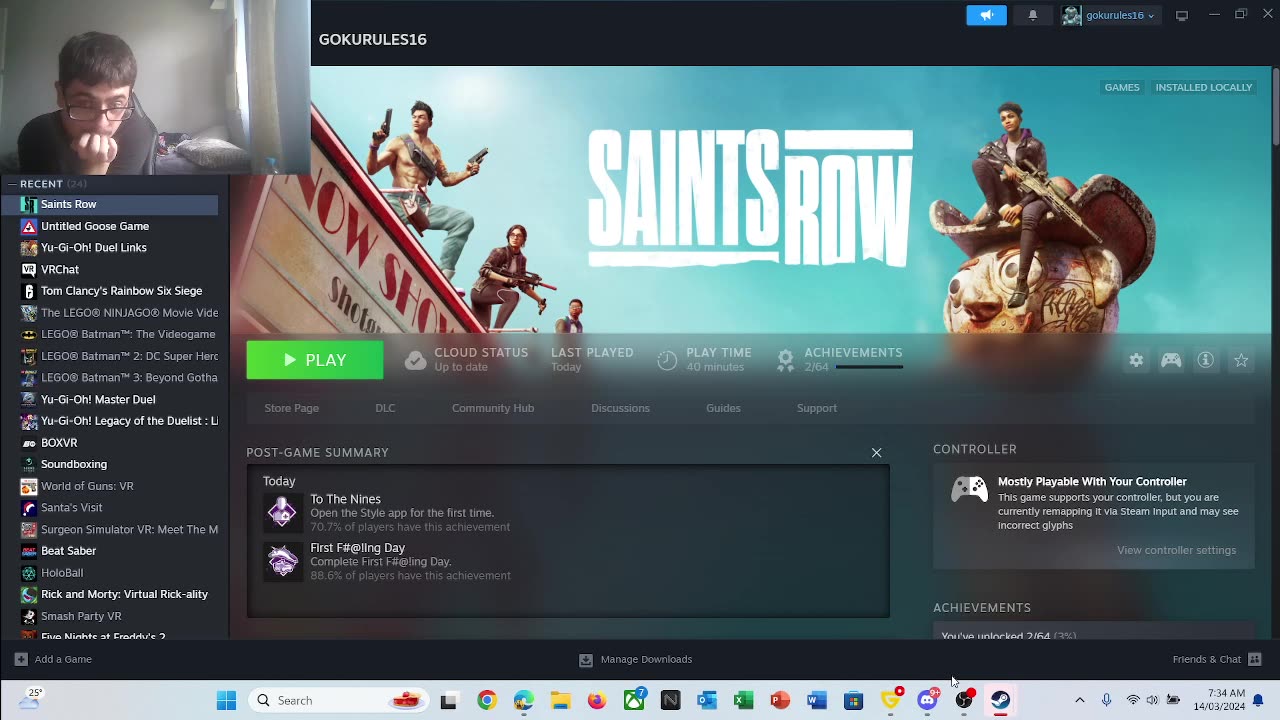Select Smash Party VR in library list

click(110, 616)
